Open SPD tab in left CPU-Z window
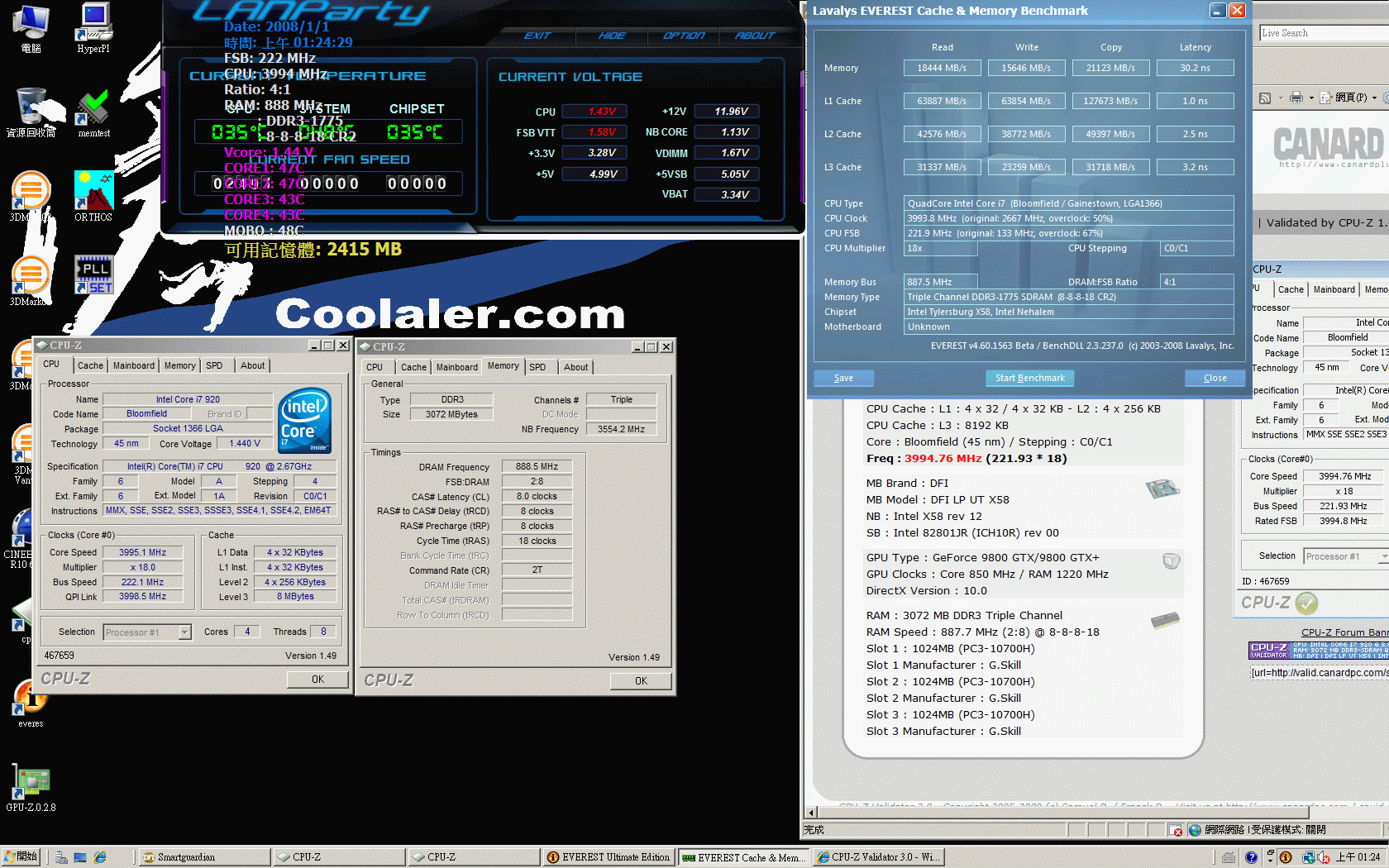This screenshot has width=1389, height=868. (214, 365)
